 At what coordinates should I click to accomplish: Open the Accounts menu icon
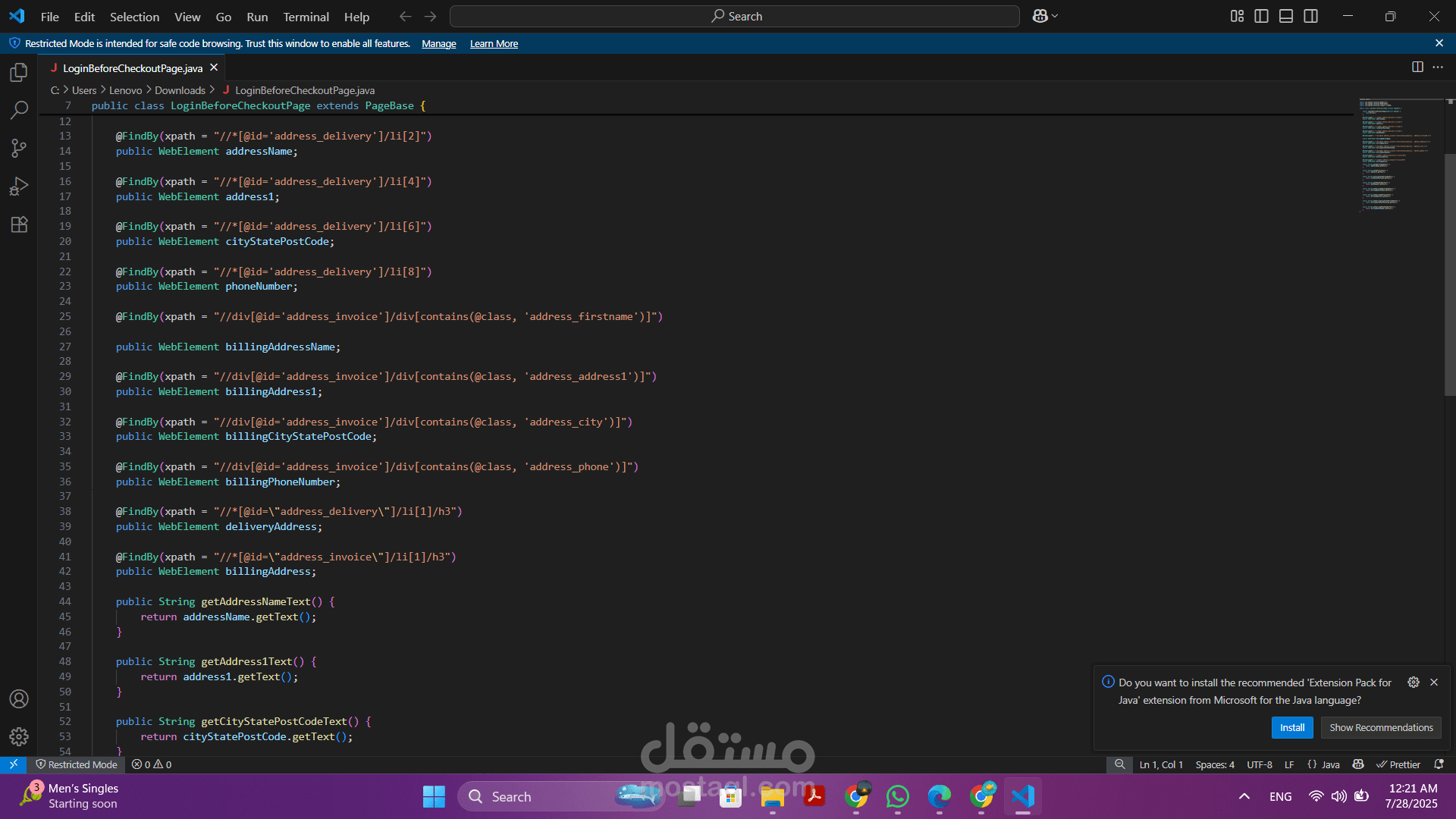tap(19, 698)
